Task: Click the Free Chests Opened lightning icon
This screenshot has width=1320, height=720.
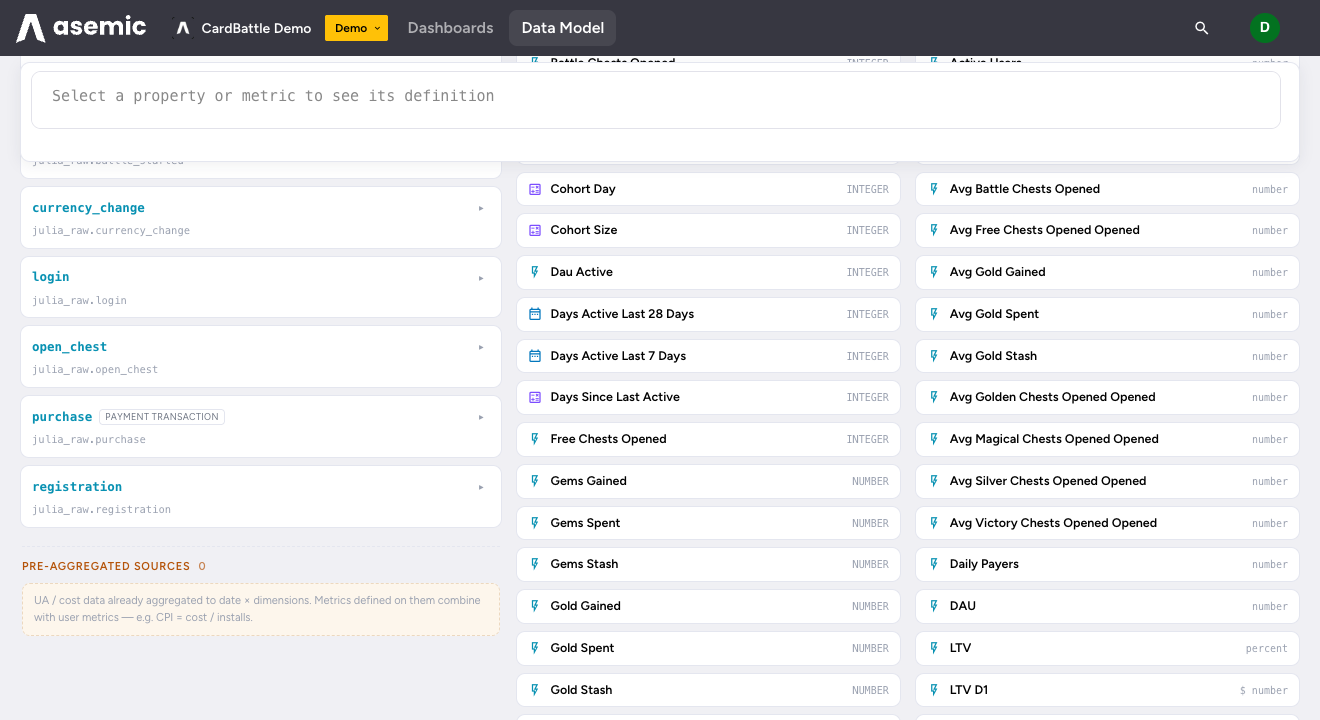Action: [x=535, y=439]
